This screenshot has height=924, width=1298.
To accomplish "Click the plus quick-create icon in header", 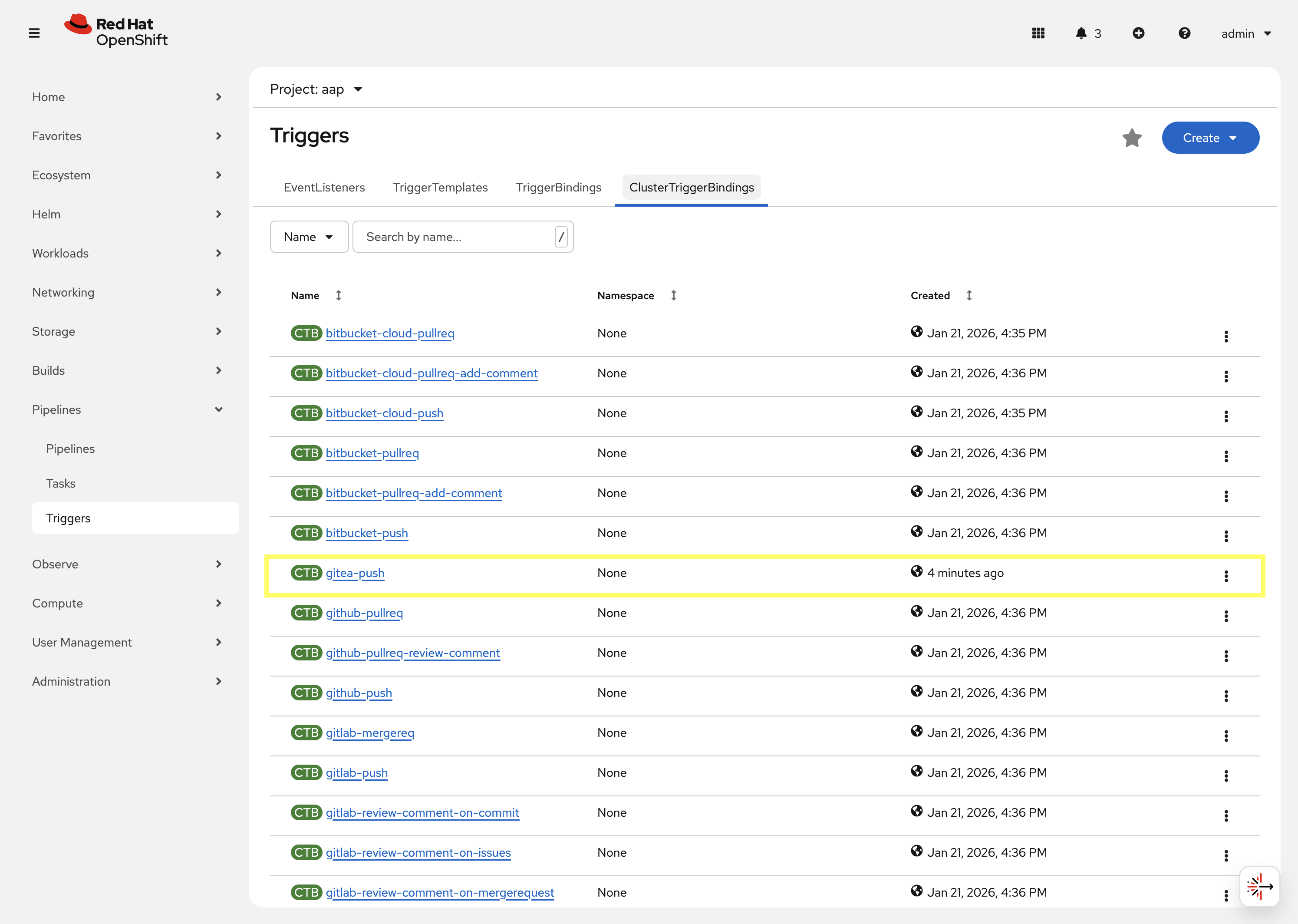I will tap(1138, 33).
